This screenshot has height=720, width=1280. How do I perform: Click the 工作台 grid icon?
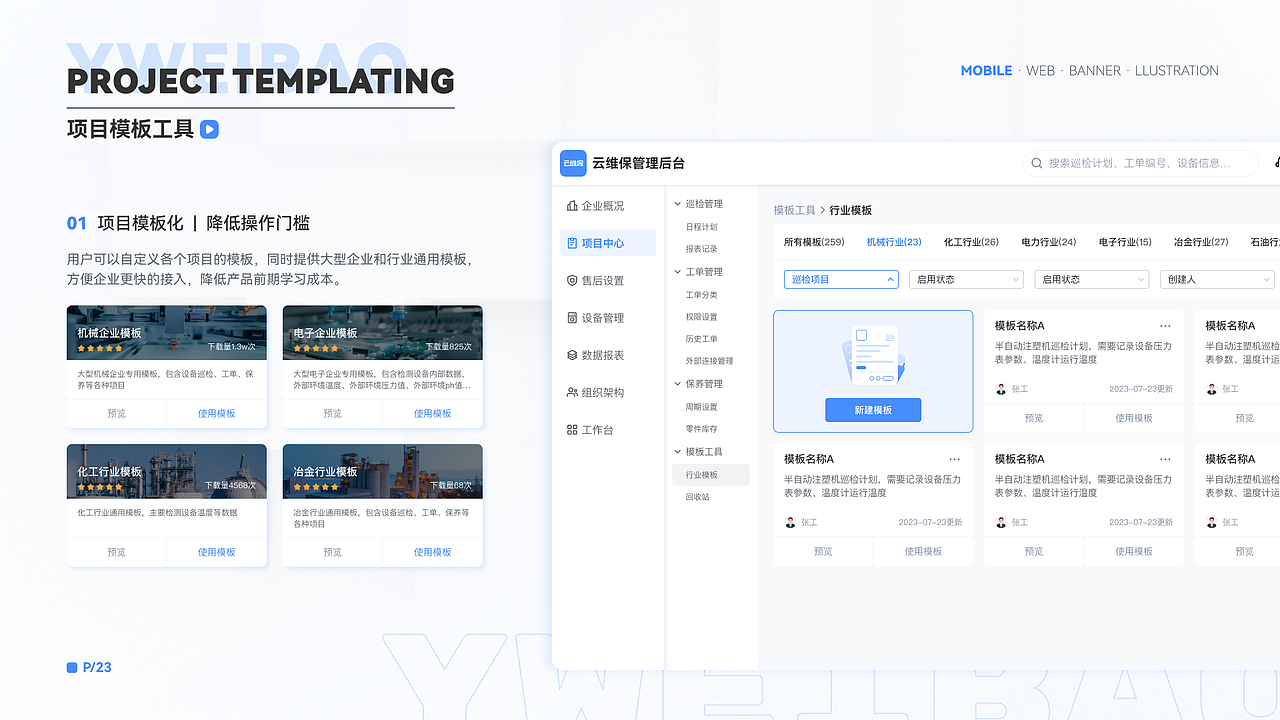click(572, 430)
